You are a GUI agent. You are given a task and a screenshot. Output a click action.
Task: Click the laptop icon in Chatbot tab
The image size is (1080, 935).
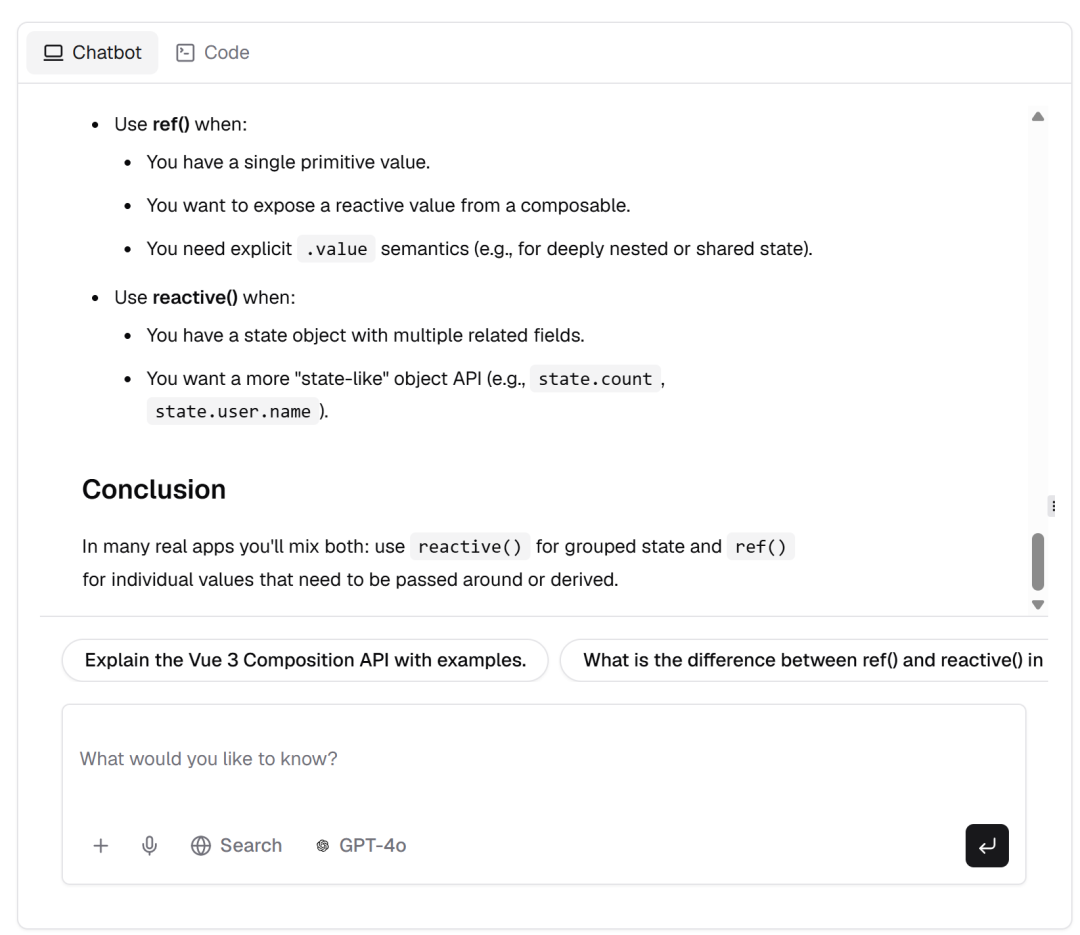click(53, 52)
